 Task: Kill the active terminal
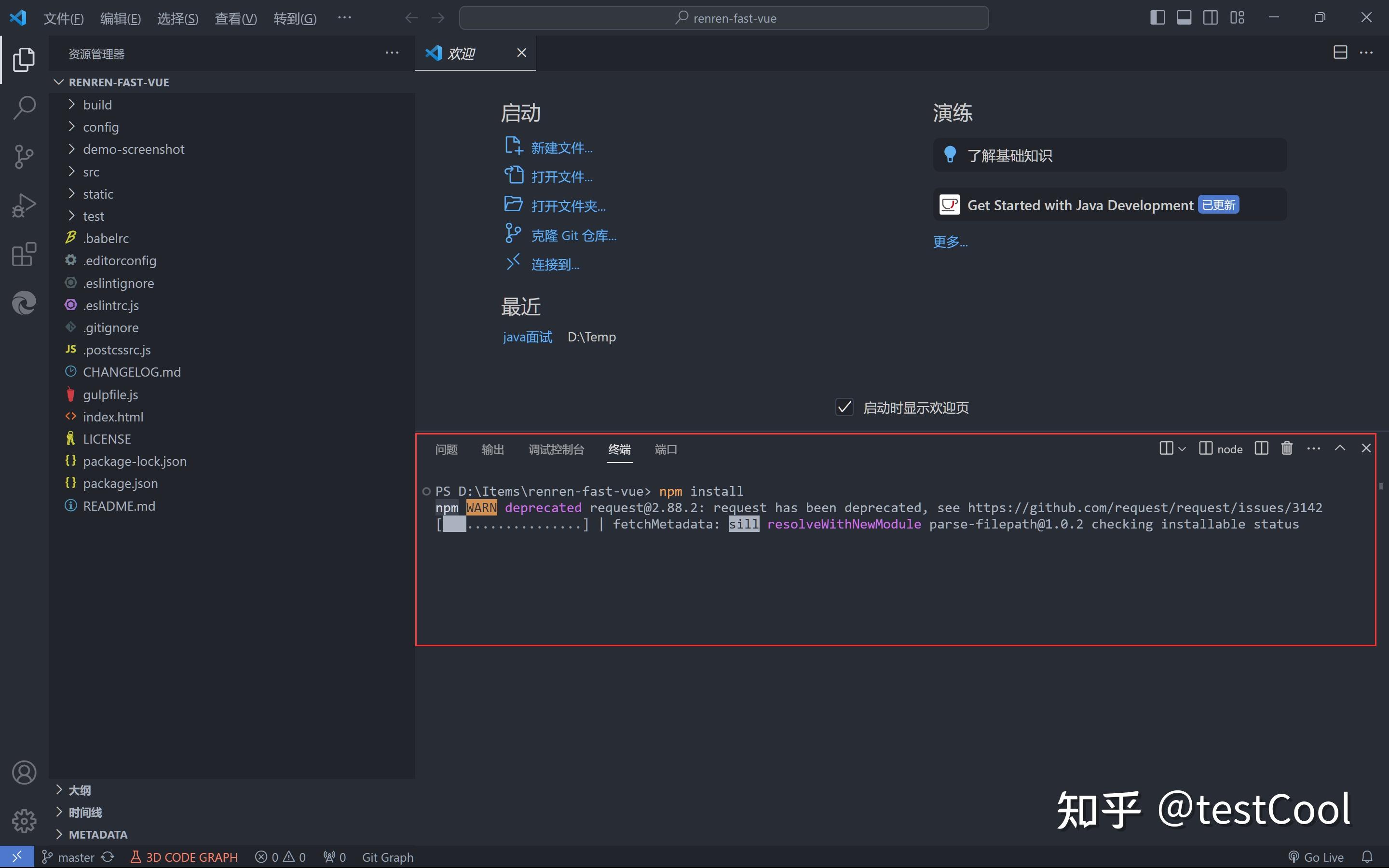pos(1286,448)
